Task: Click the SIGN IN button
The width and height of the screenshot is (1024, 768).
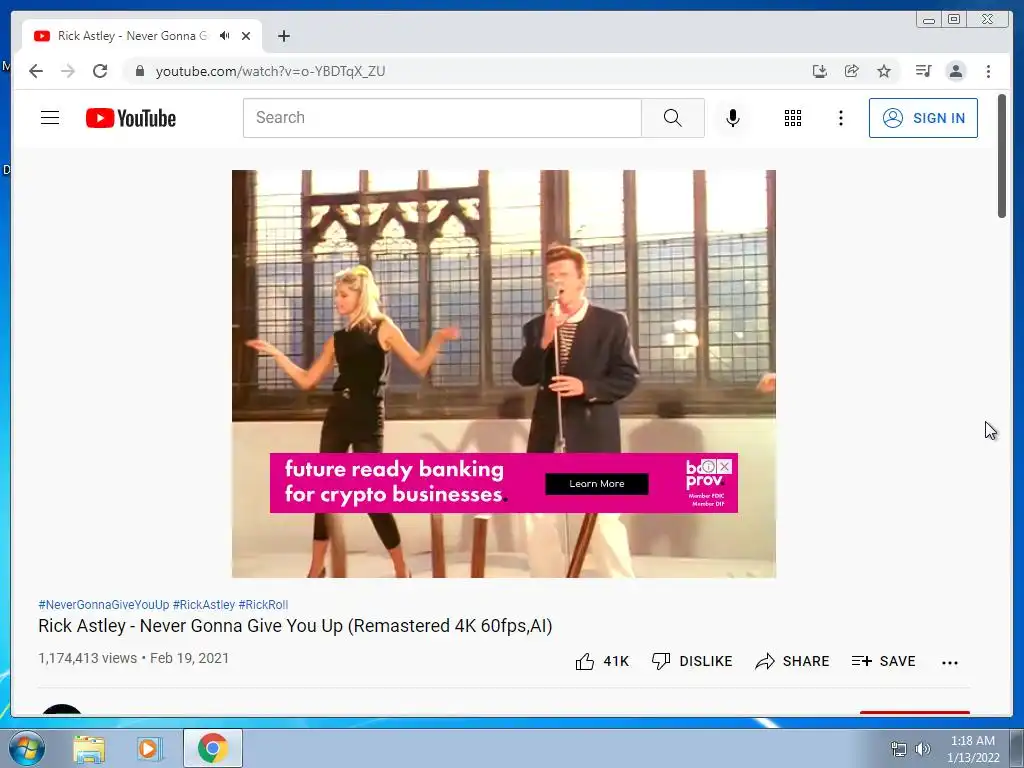Action: [x=923, y=118]
